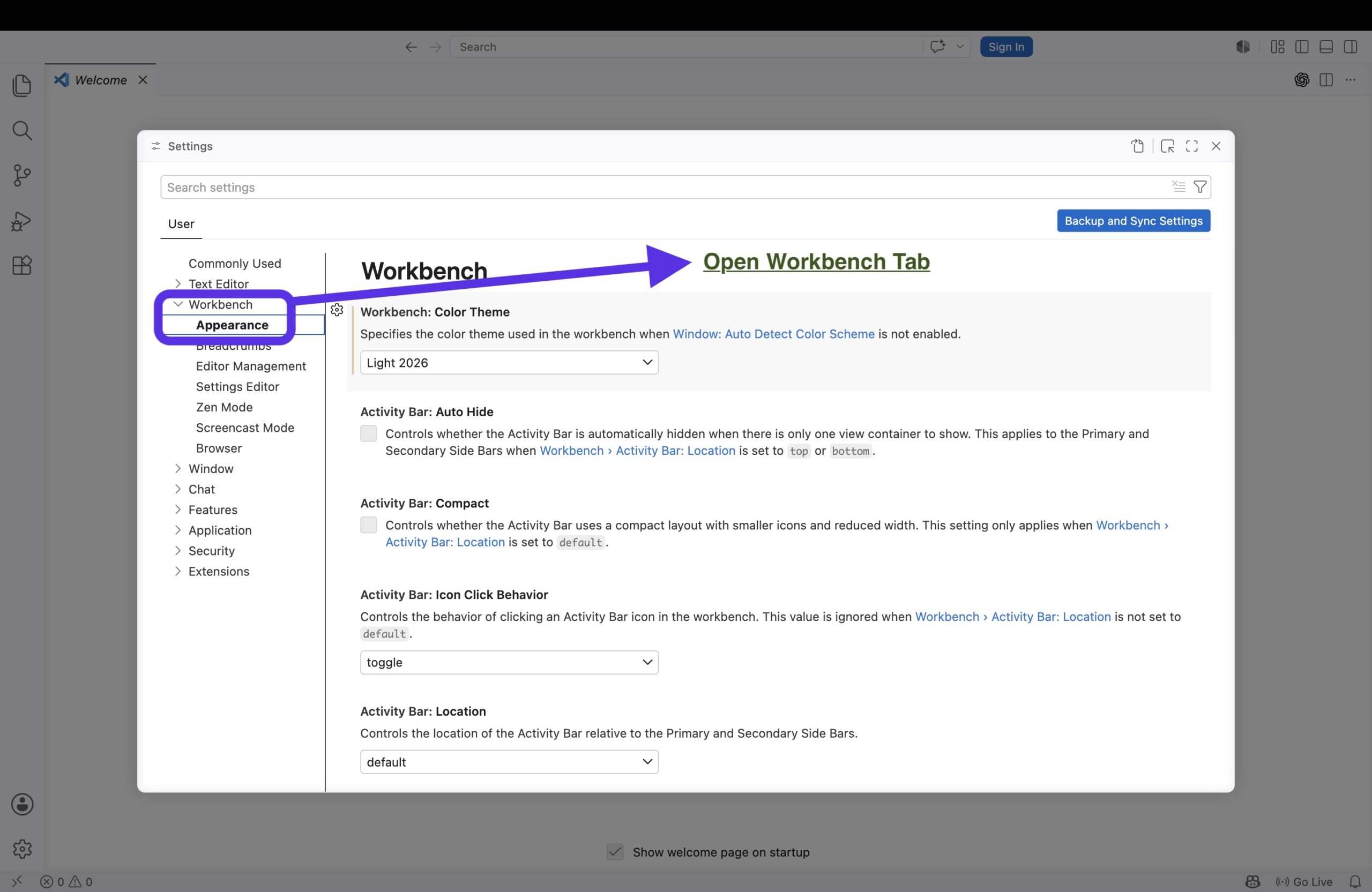This screenshot has width=1372, height=892.
Task: Select Appearance under Workbench
Action: (232, 325)
